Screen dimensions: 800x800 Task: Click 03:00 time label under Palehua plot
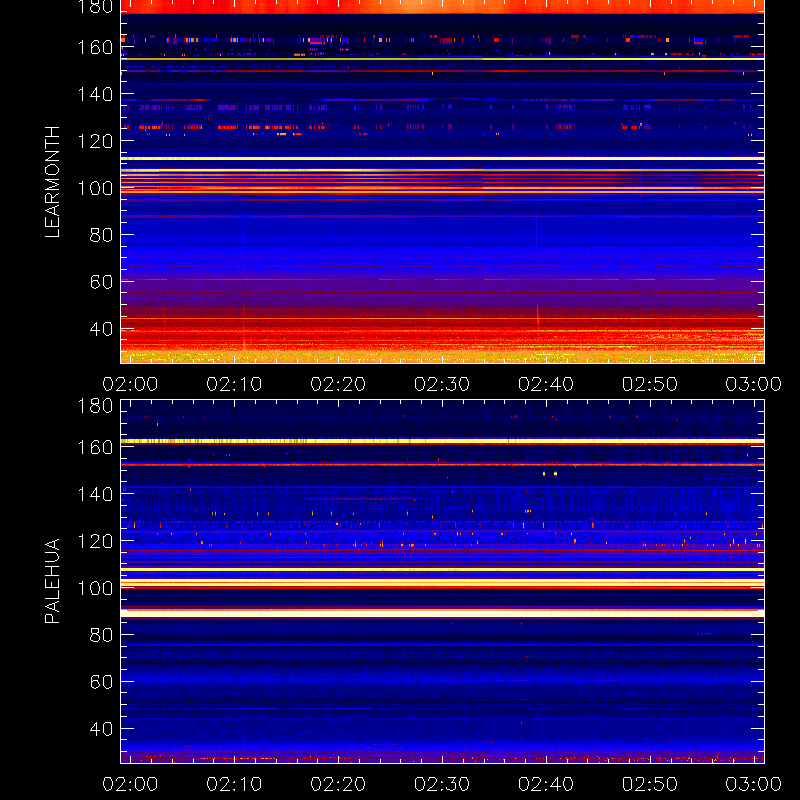click(x=754, y=784)
